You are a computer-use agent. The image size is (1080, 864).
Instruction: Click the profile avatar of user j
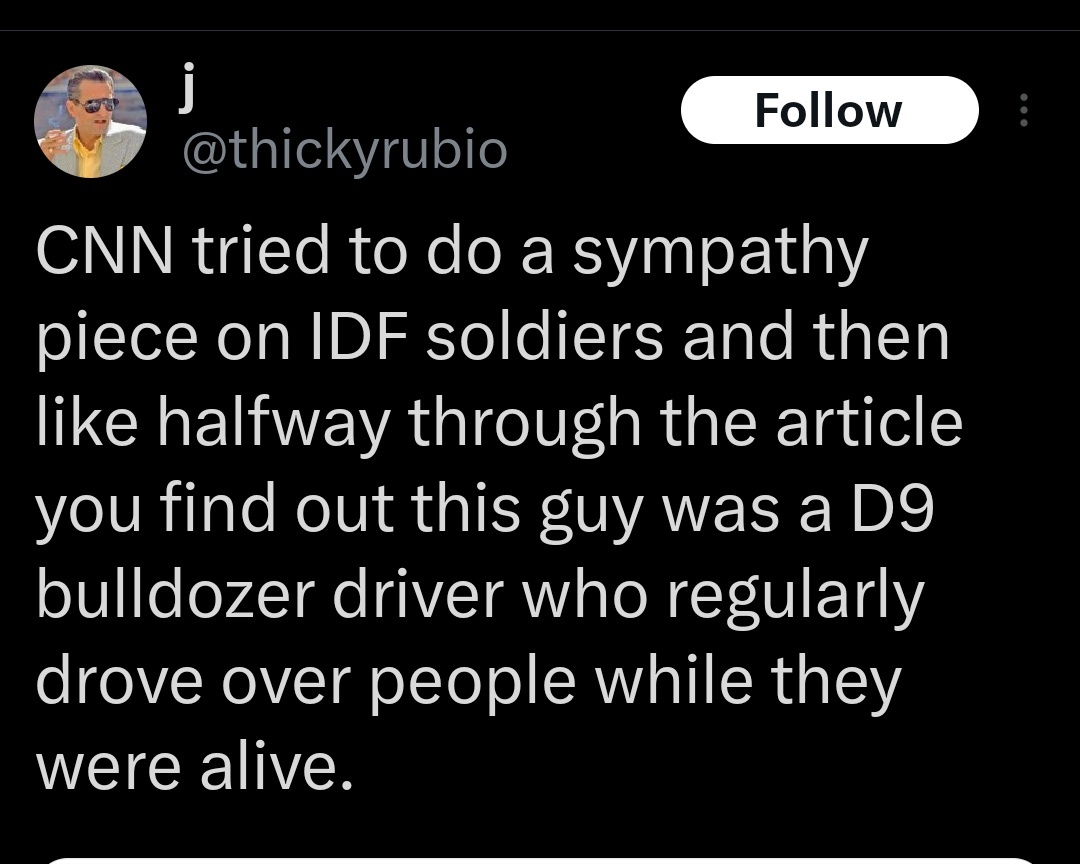(x=90, y=121)
